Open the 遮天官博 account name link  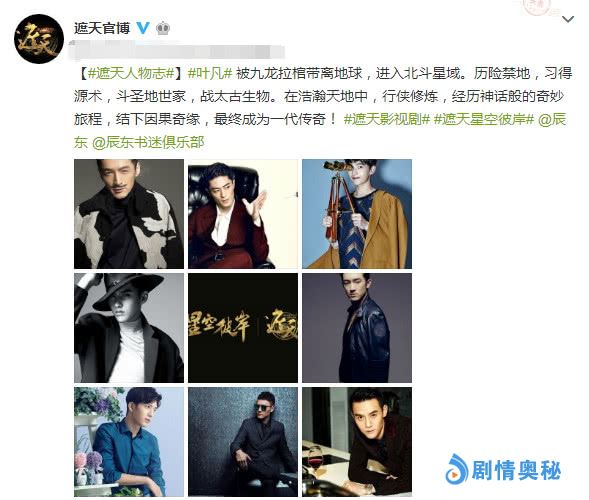click(x=102, y=28)
